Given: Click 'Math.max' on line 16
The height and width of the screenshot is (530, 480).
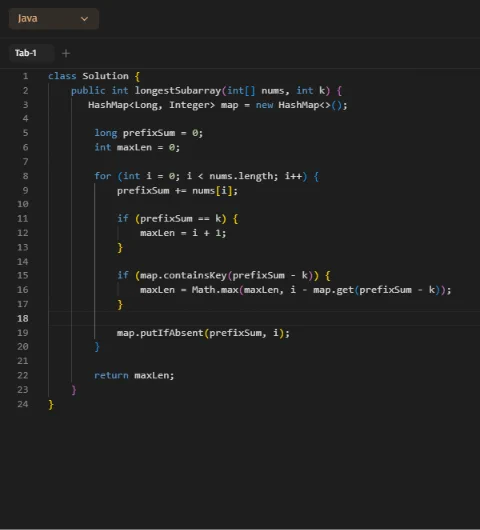Looking at the screenshot, I should point(215,290).
